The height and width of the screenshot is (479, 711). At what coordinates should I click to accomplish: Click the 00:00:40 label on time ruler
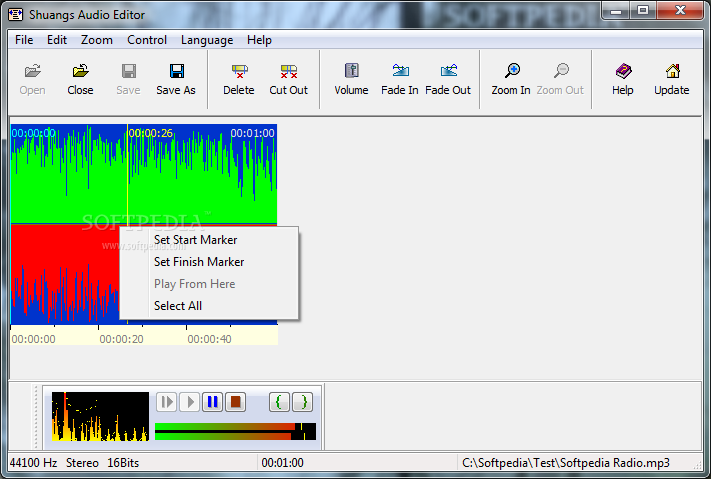209,339
